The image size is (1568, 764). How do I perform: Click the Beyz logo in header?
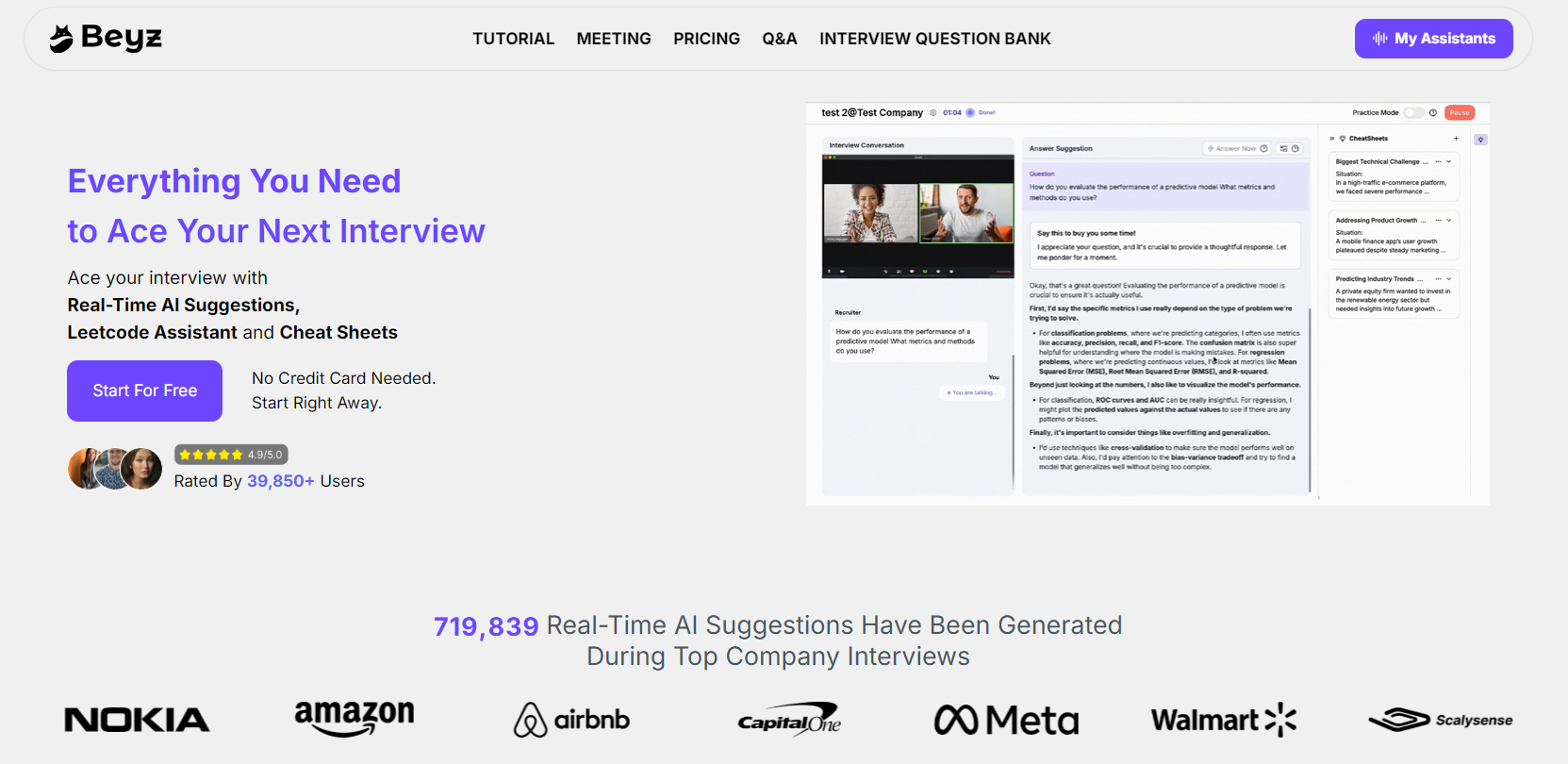[106, 38]
